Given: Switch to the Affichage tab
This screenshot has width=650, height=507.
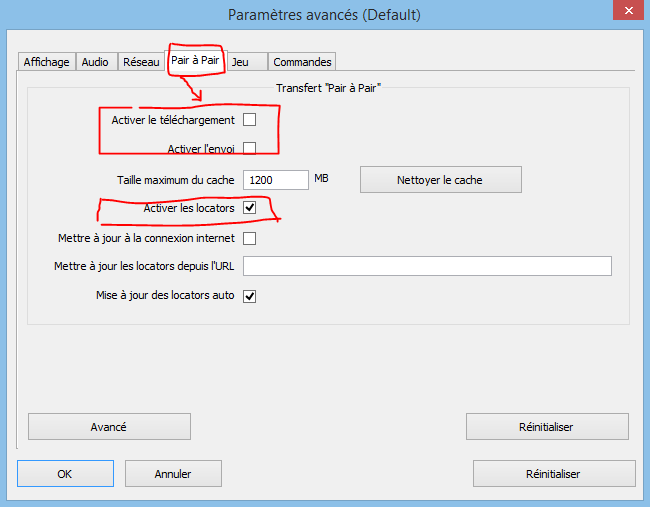Looking at the screenshot, I should click(46, 62).
